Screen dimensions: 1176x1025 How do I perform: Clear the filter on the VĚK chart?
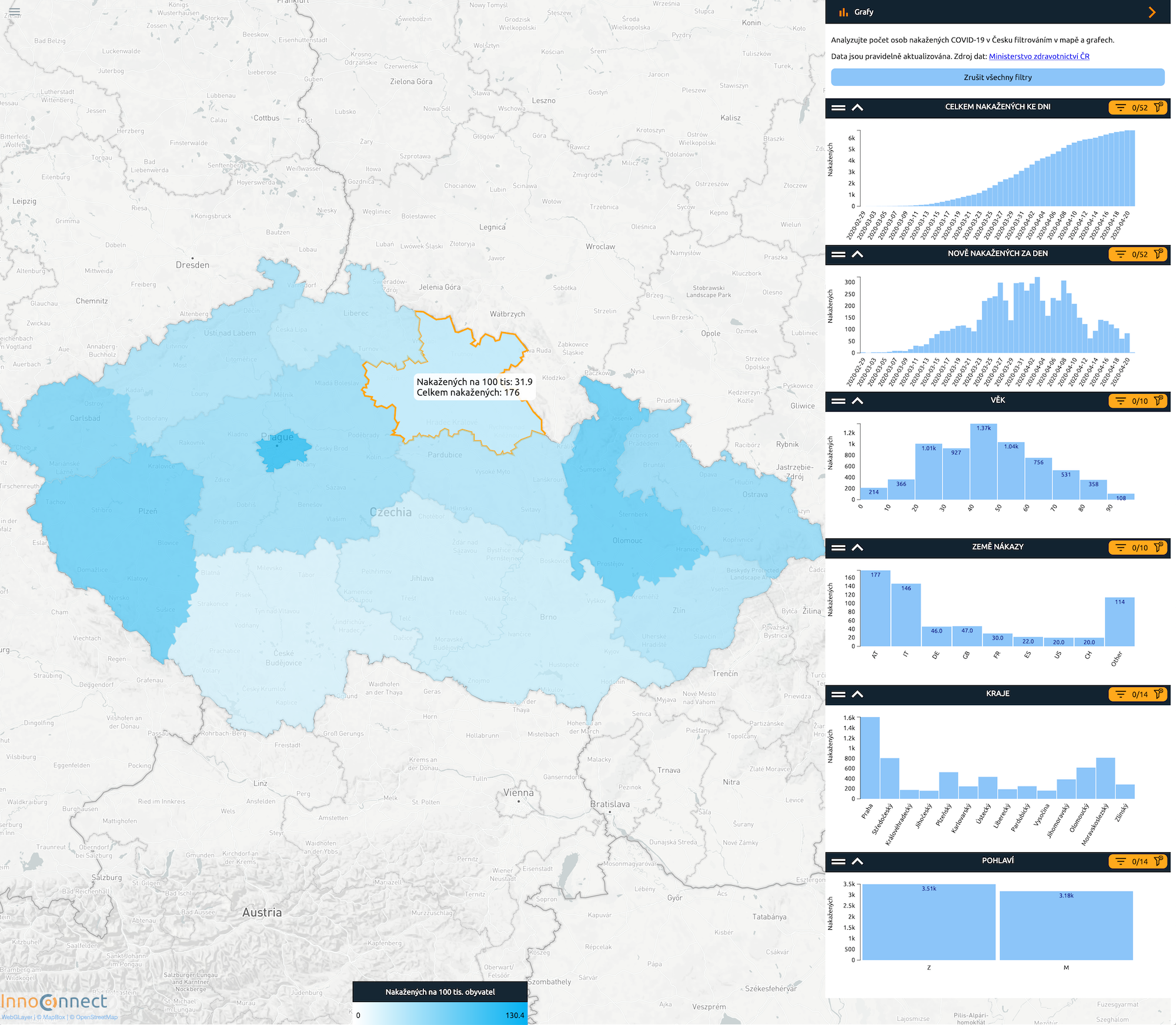coord(1158,401)
